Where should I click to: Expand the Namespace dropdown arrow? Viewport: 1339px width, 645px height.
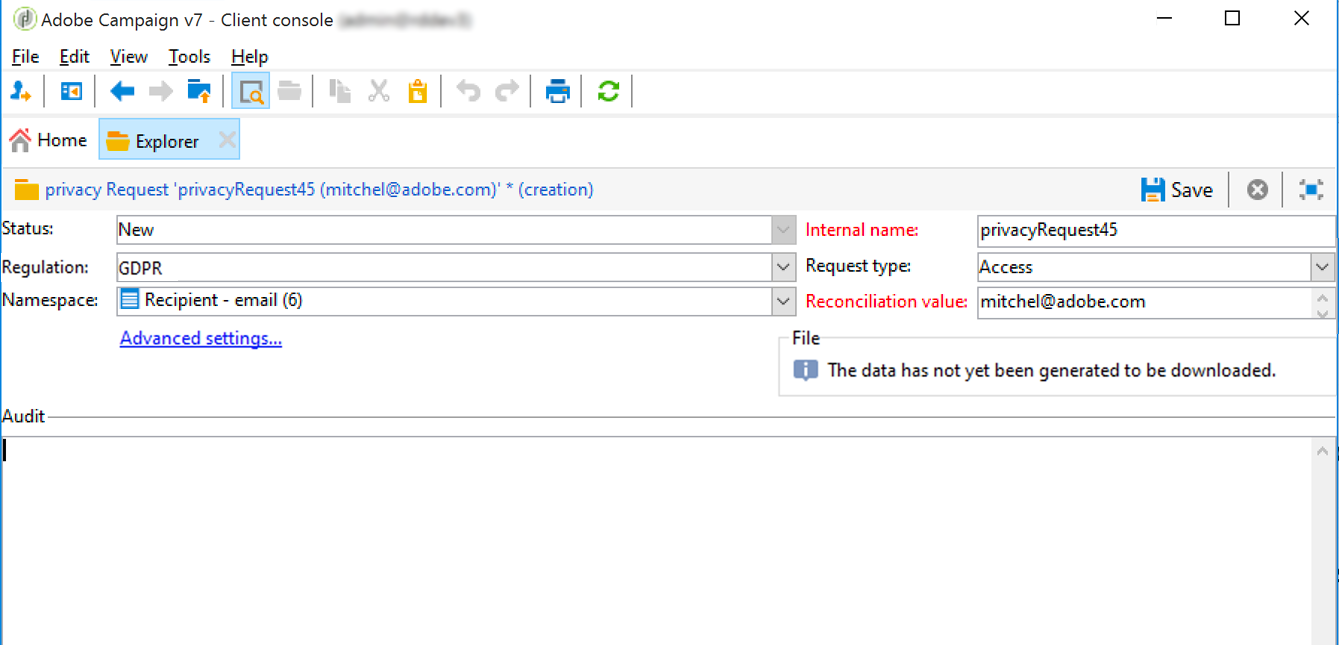point(784,301)
